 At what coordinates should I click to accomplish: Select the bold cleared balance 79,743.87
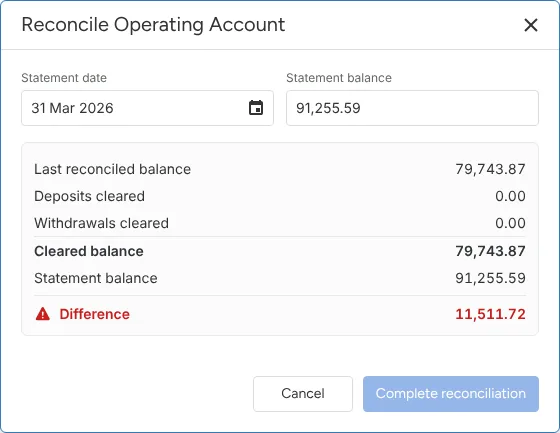(x=490, y=251)
